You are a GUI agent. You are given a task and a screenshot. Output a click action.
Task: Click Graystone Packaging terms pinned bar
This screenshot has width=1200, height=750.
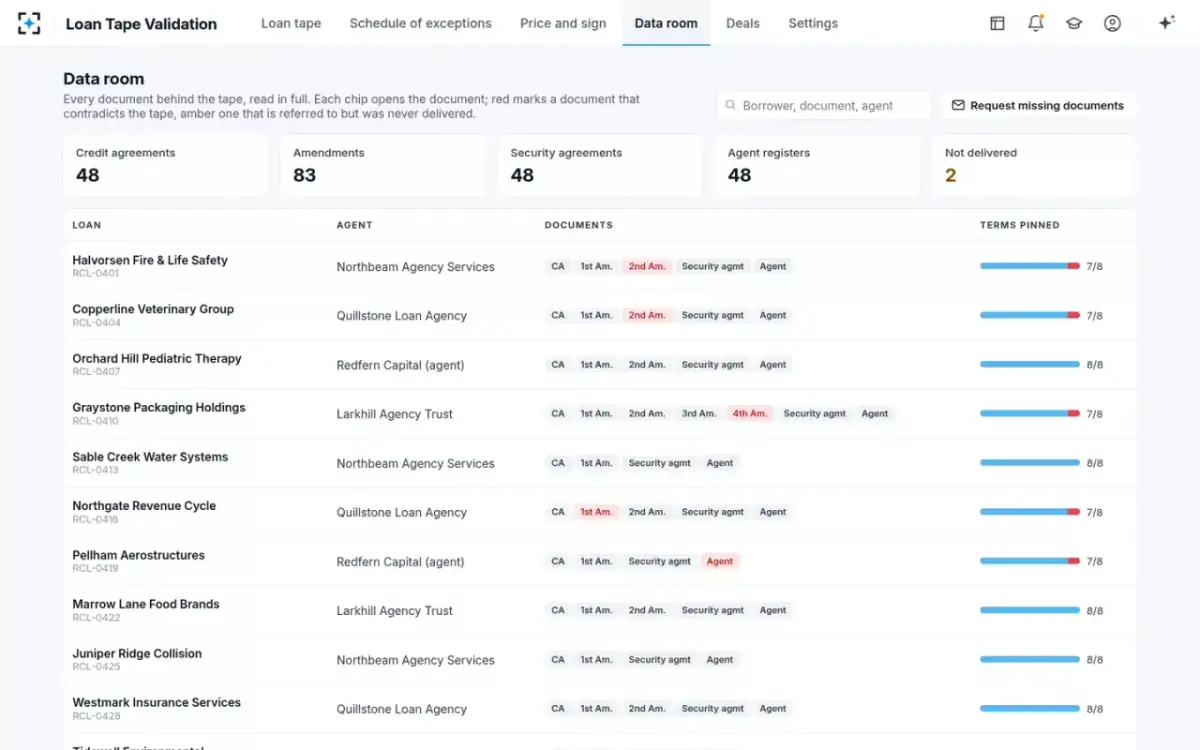1030,414
